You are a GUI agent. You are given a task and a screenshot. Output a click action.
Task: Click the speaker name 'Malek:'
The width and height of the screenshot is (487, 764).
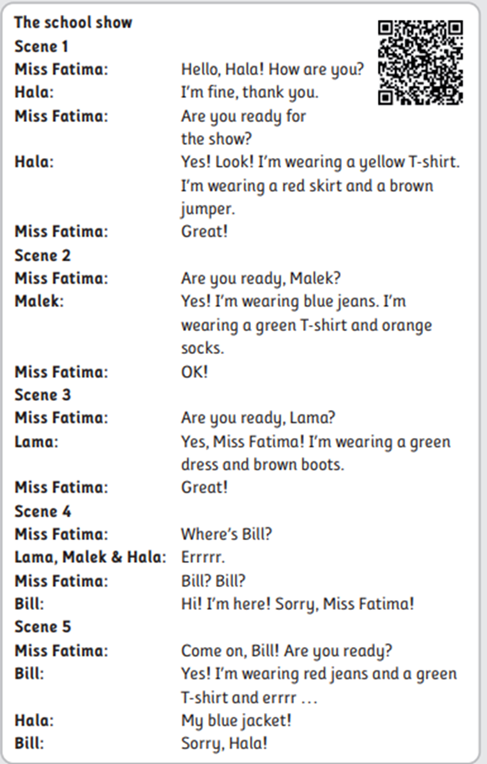pos(39,301)
